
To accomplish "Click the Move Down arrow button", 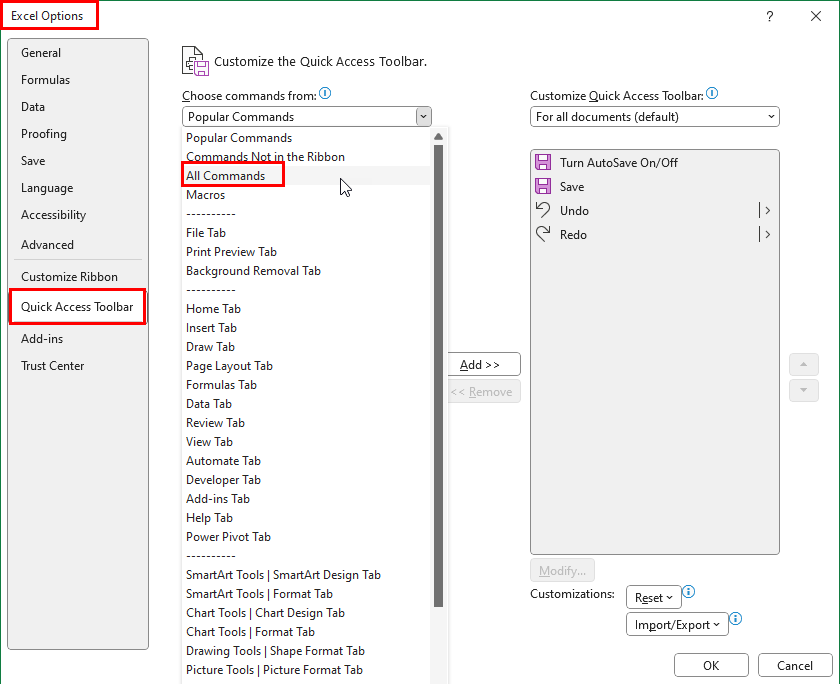I will [804, 390].
